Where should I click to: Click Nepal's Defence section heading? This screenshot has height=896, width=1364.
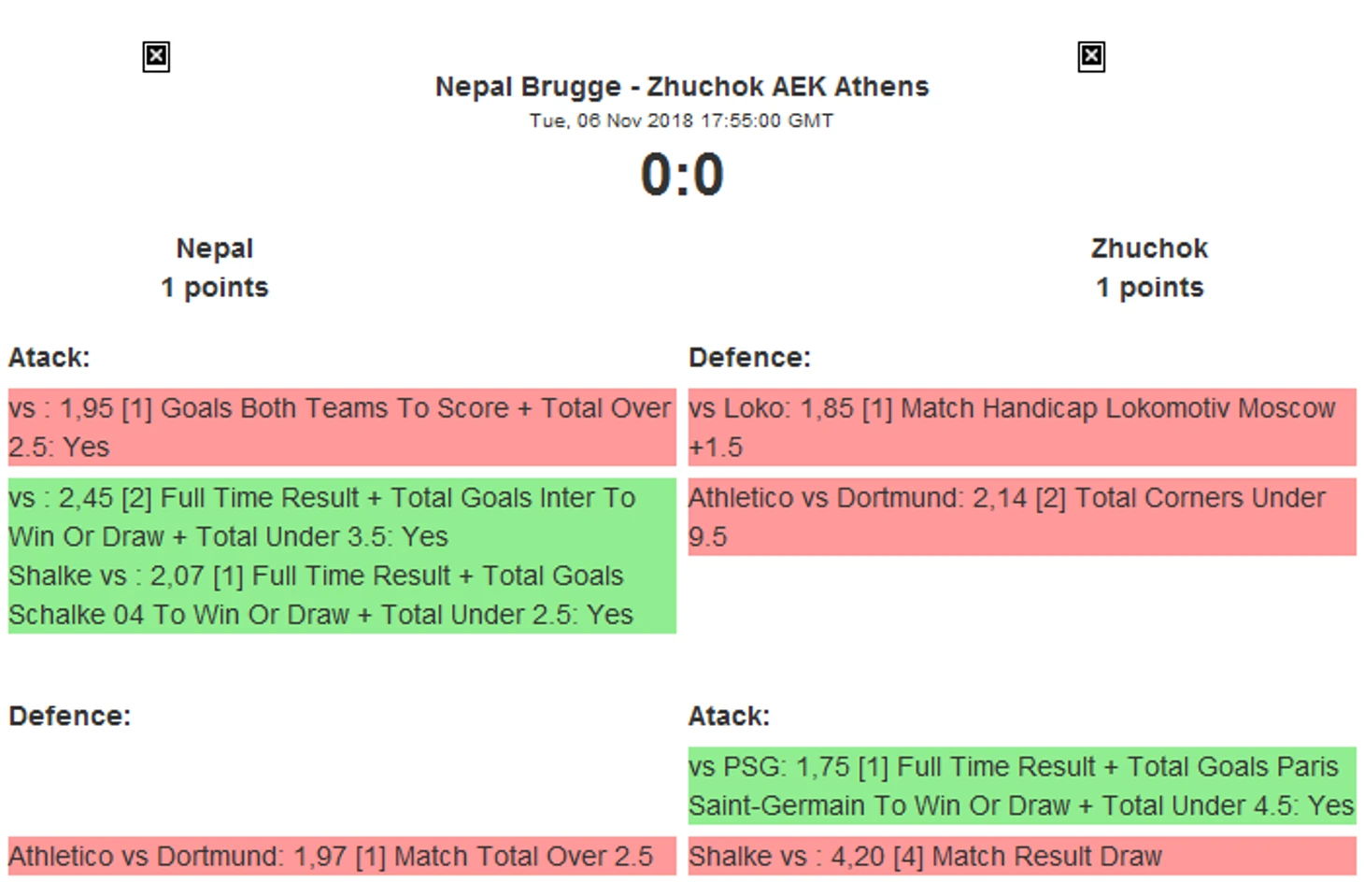tap(70, 717)
